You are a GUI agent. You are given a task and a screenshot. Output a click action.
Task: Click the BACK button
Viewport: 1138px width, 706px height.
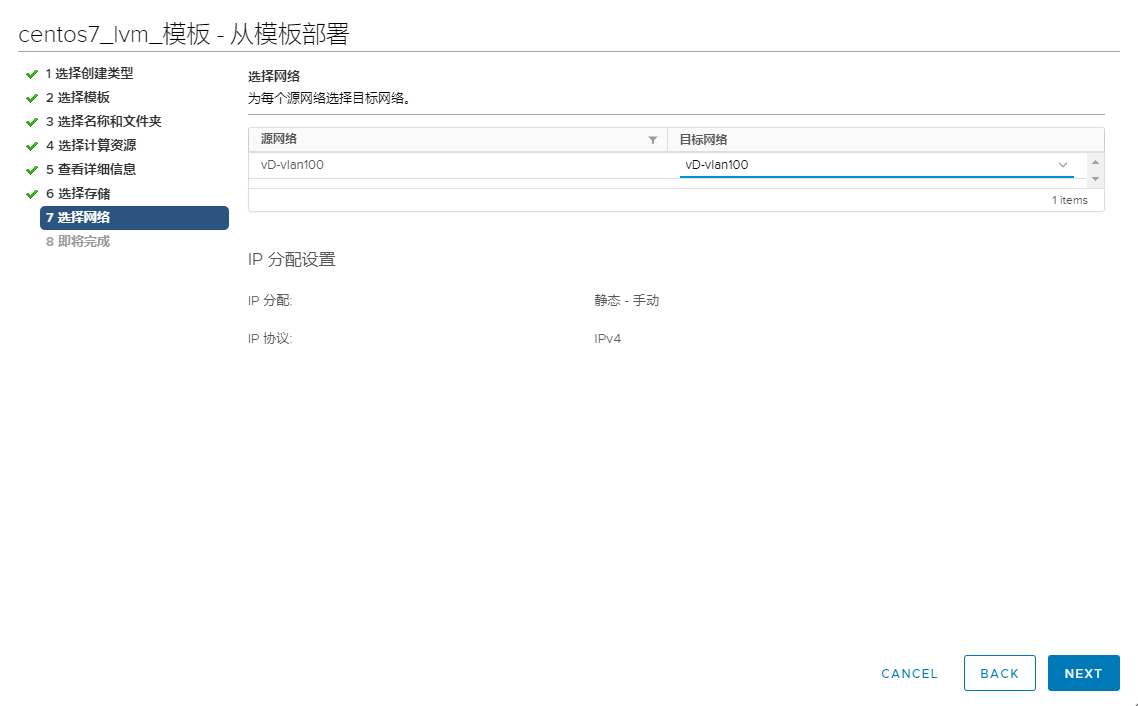tap(999, 673)
